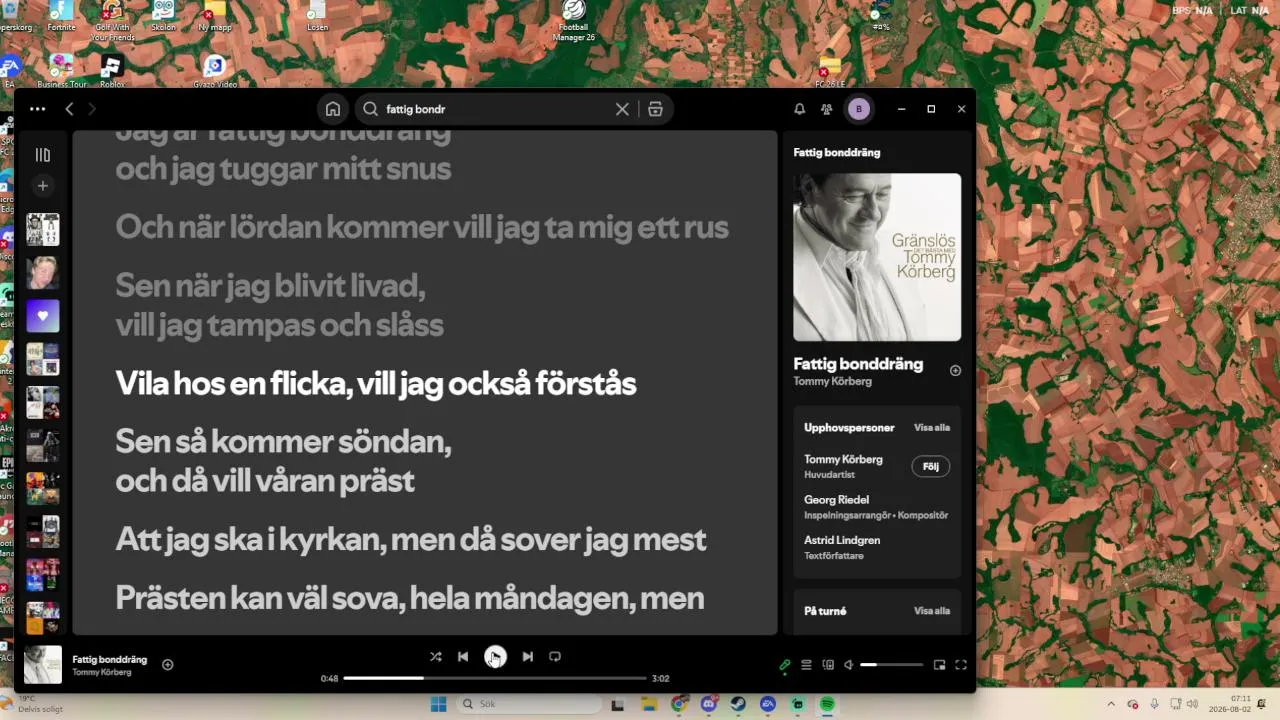Jump to lyric "Sen så kommer söndan"
This screenshot has width=1280, height=720.
(x=283, y=461)
